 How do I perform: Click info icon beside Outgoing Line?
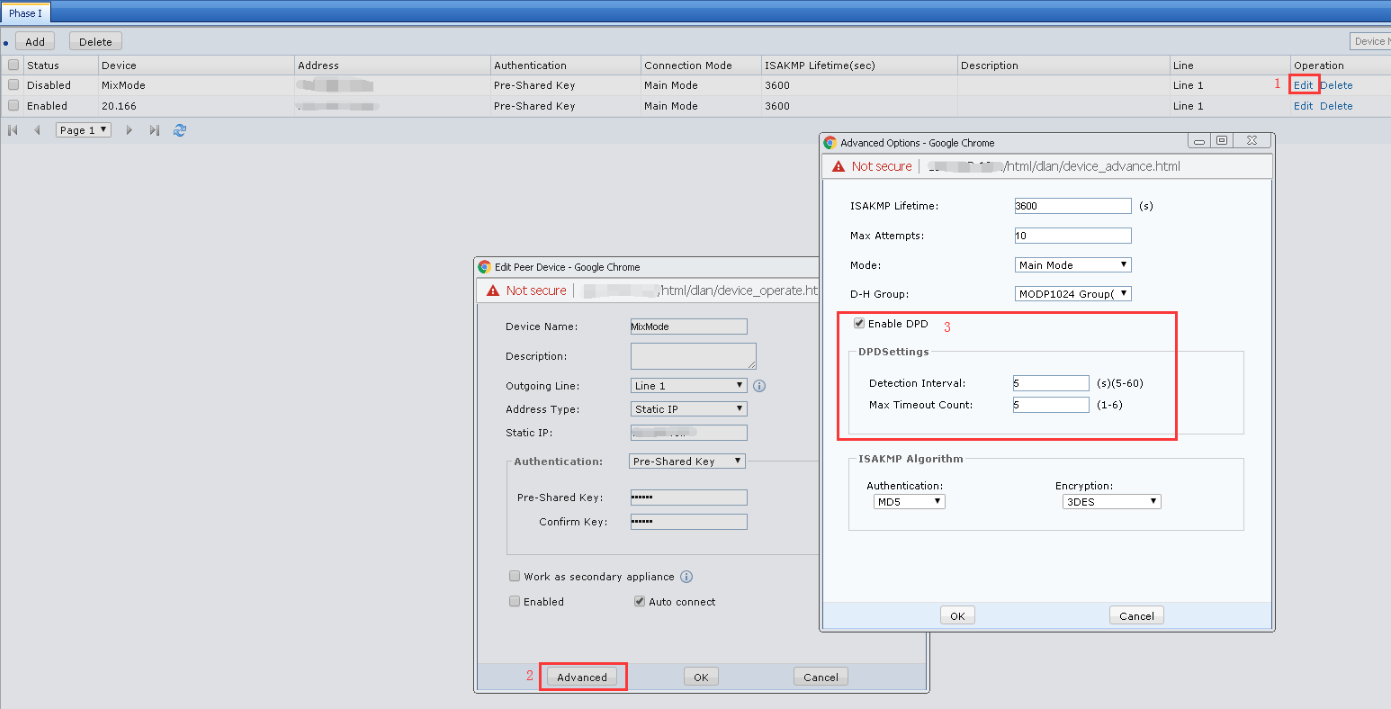point(759,386)
